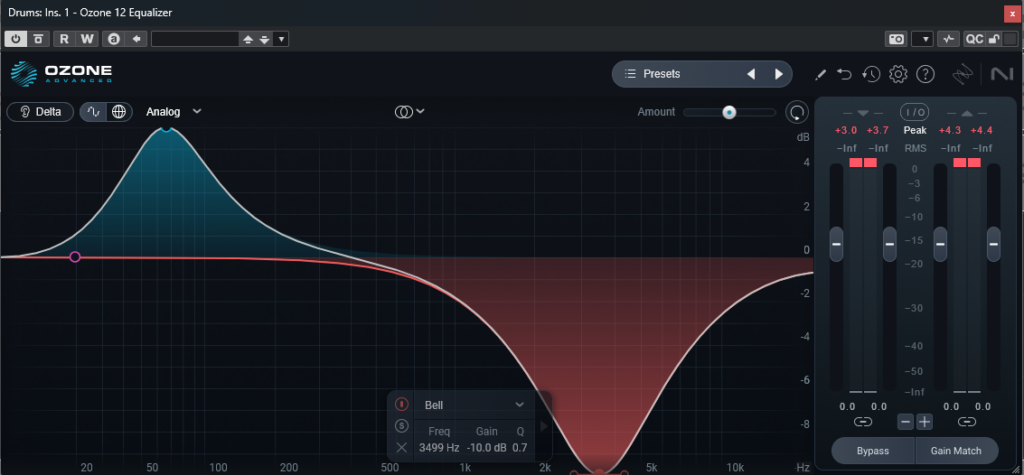Click the iZotope scribble logo icon
The width and height of the screenshot is (1024, 475).
point(961,74)
